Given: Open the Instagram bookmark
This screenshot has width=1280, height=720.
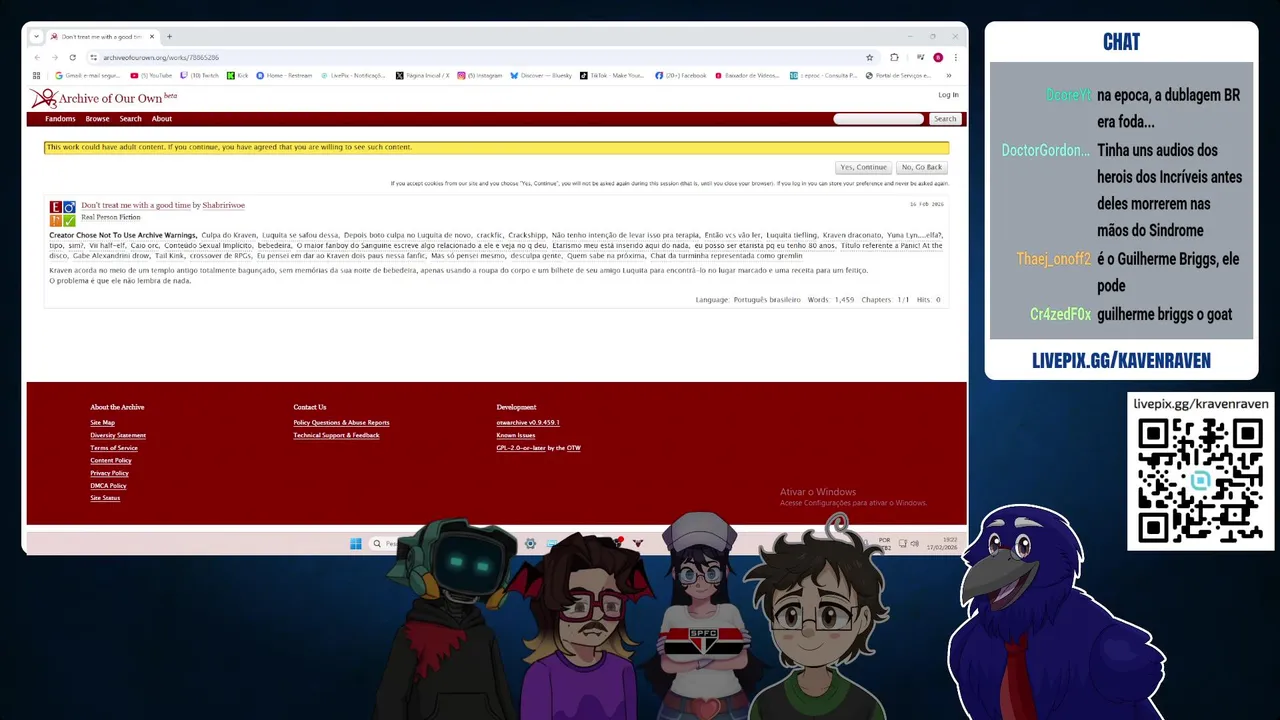Looking at the screenshot, I should 480,75.
